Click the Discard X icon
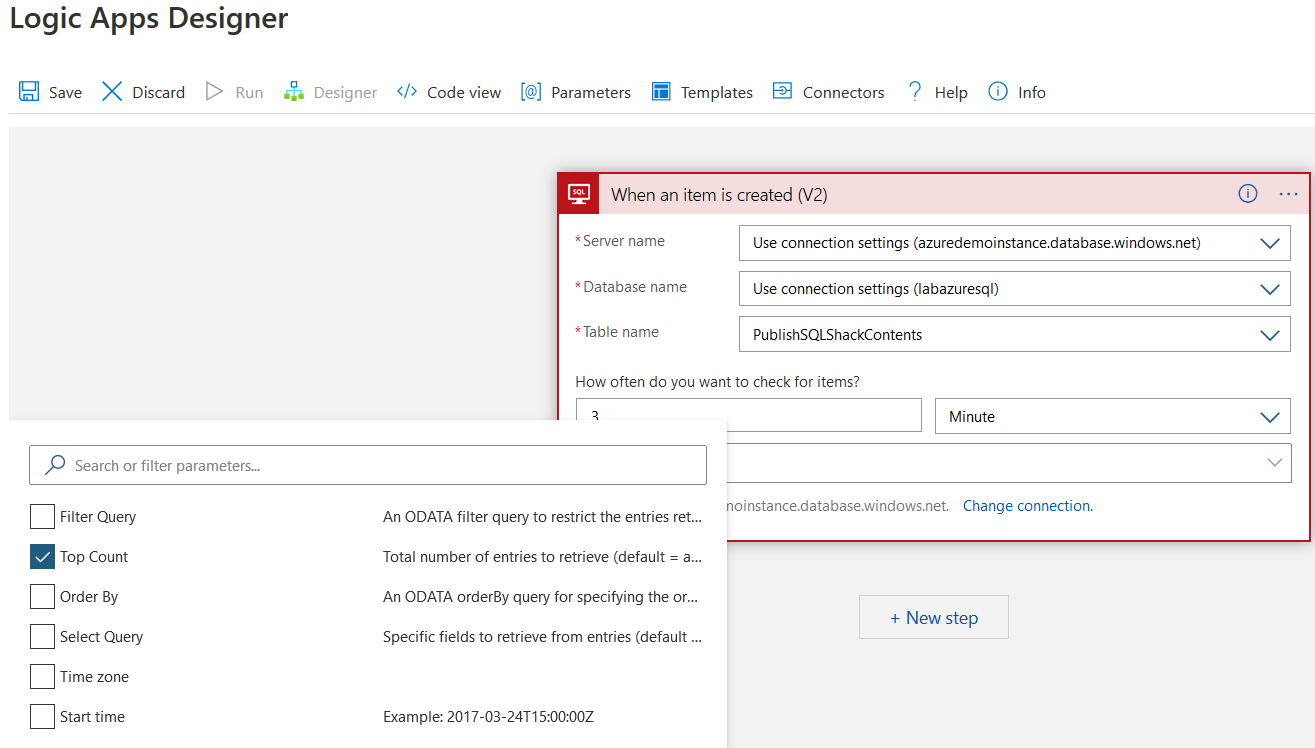 112,92
